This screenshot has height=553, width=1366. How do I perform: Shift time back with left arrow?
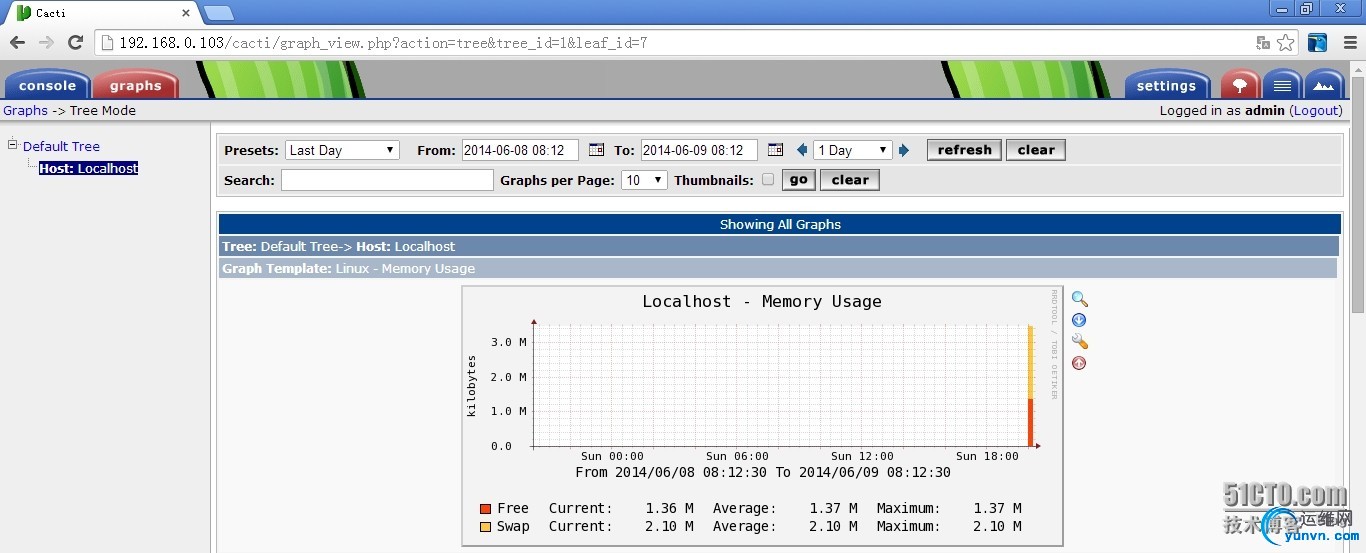(x=802, y=150)
